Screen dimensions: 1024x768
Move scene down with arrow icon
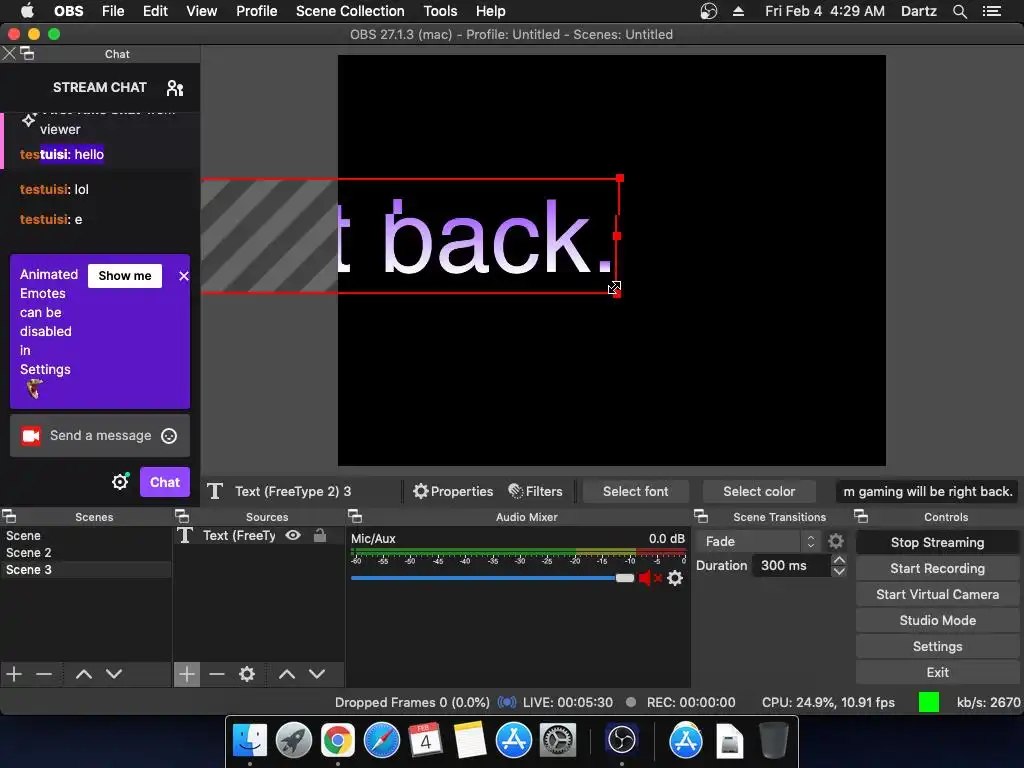(x=114, y=673)
